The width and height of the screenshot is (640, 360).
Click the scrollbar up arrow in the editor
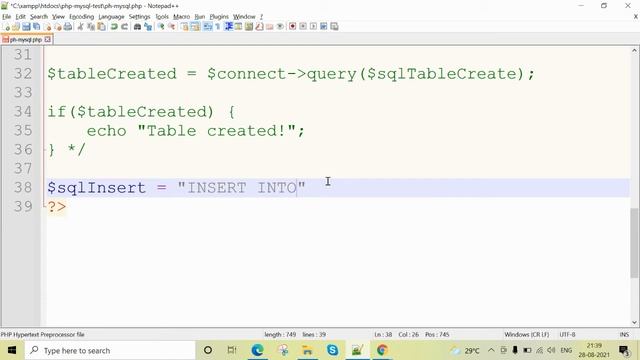click(634, 51)
